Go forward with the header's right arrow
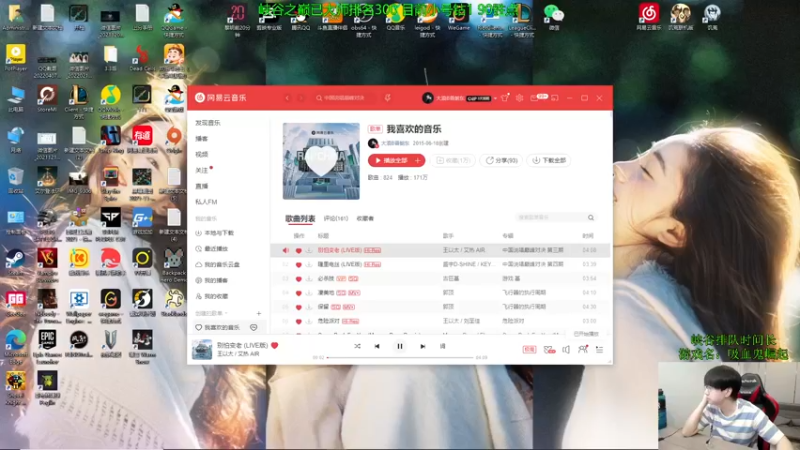Image resolution: width=800 pixels, height=450 pixels. [x=301, y=98]
